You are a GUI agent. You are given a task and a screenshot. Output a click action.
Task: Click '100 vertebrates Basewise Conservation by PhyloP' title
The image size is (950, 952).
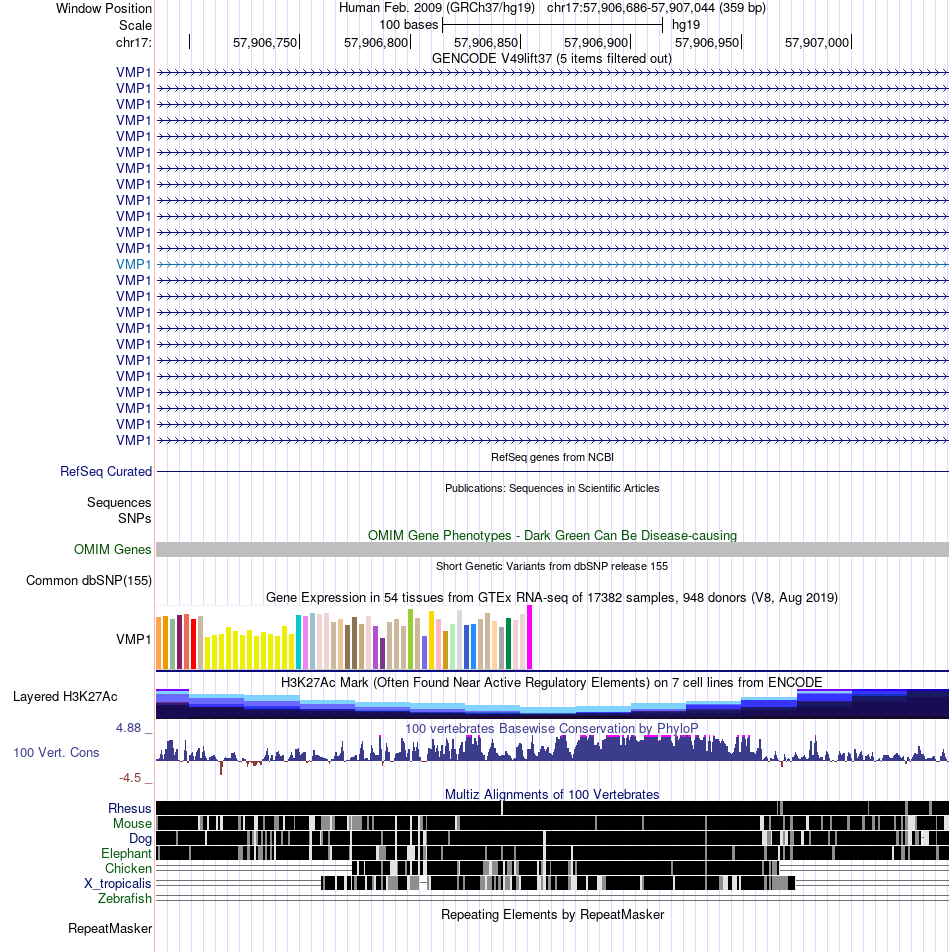[551, 728]
